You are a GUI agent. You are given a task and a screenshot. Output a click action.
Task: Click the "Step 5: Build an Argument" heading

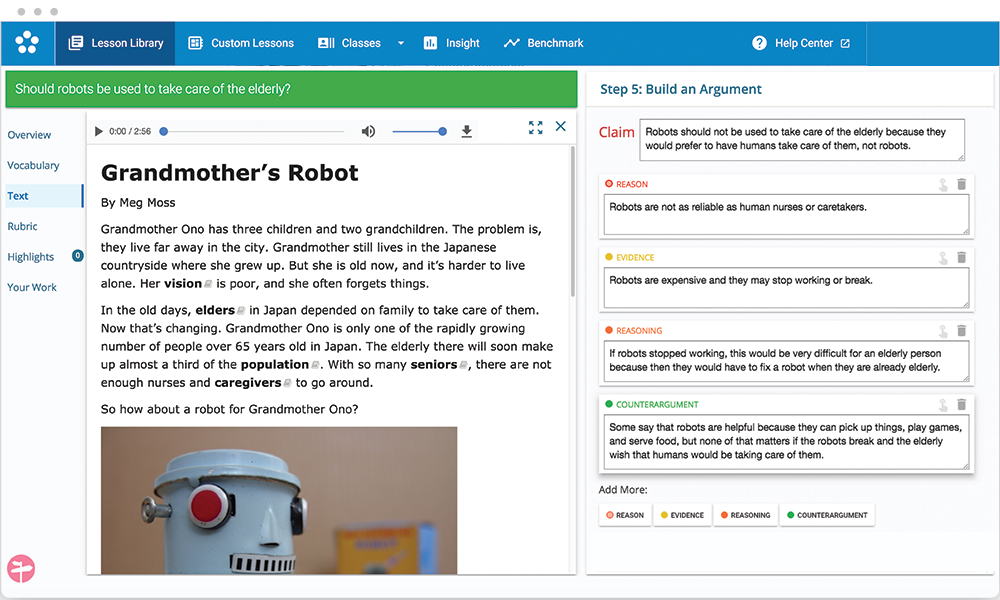(680, 89)
